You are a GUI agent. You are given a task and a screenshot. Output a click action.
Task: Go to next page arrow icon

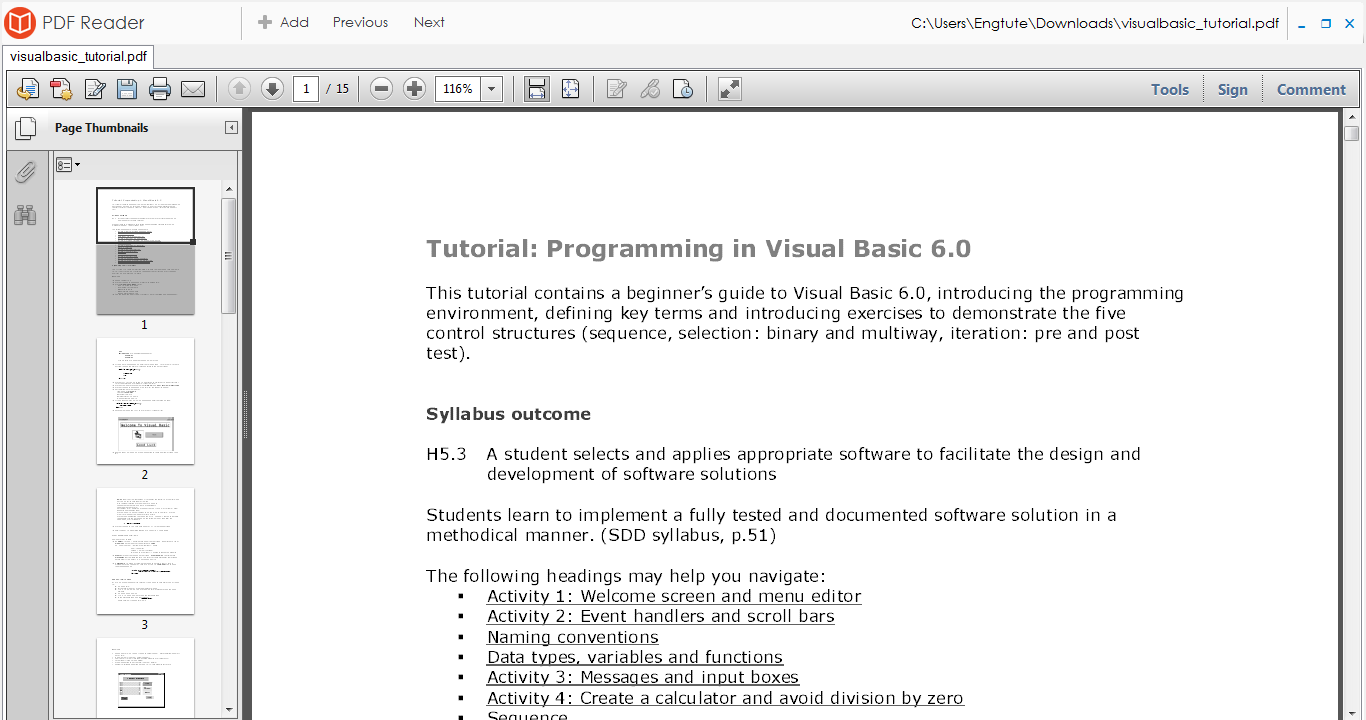coord(272,89)
